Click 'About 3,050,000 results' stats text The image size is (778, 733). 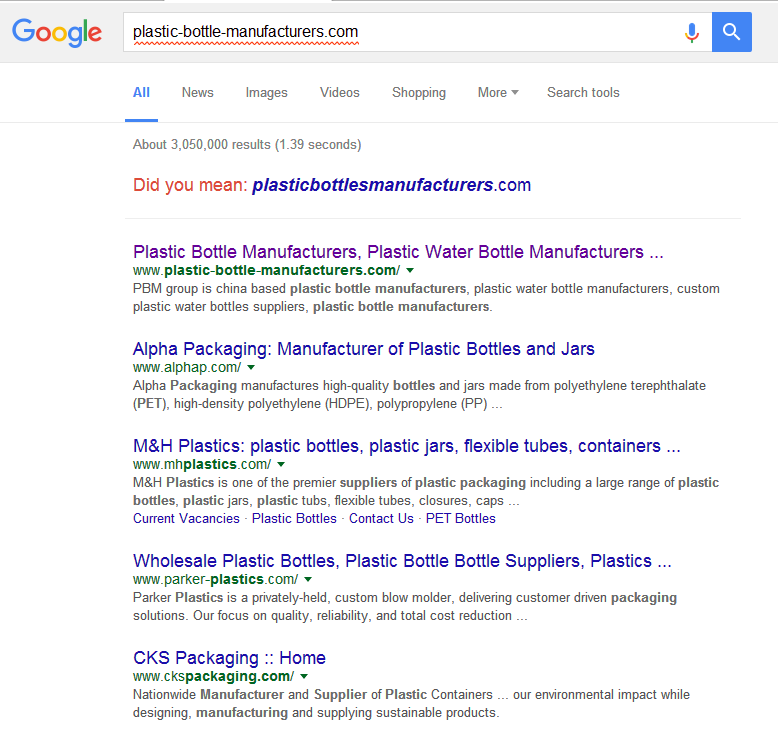(x=247, y=145)
